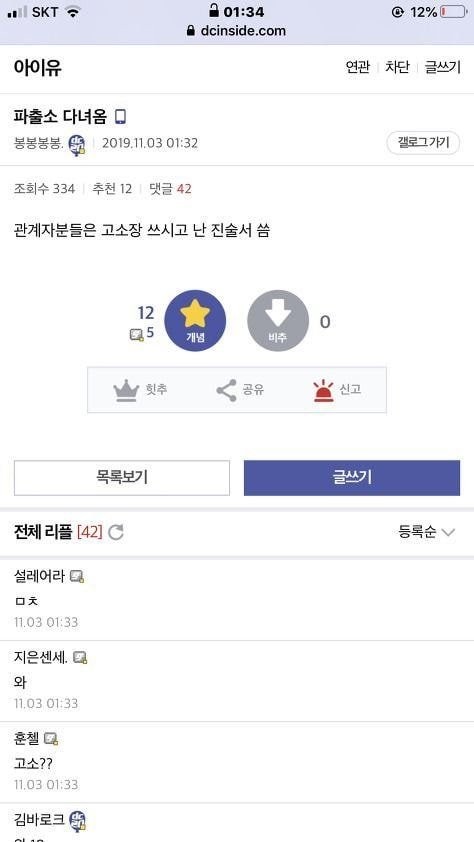474x842 pixels.
Task: Tap the dcinside.com address bar
Action: click(237, 31)
